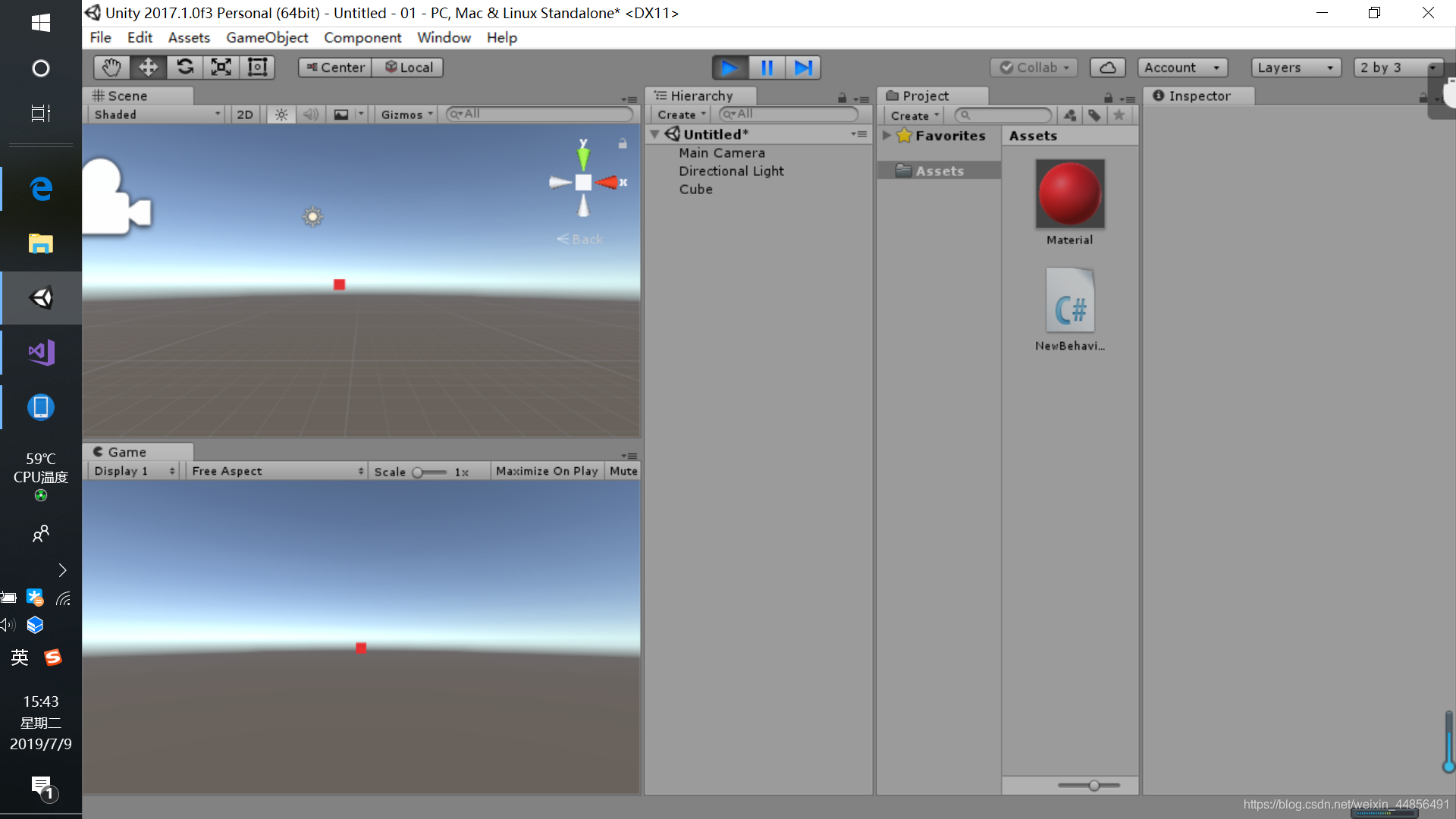Image resolution: width=1456 pixels, height=819 pixels.
Task: Select the Scale tool icon
Action: pyautogui.click(x=221, y=67)
